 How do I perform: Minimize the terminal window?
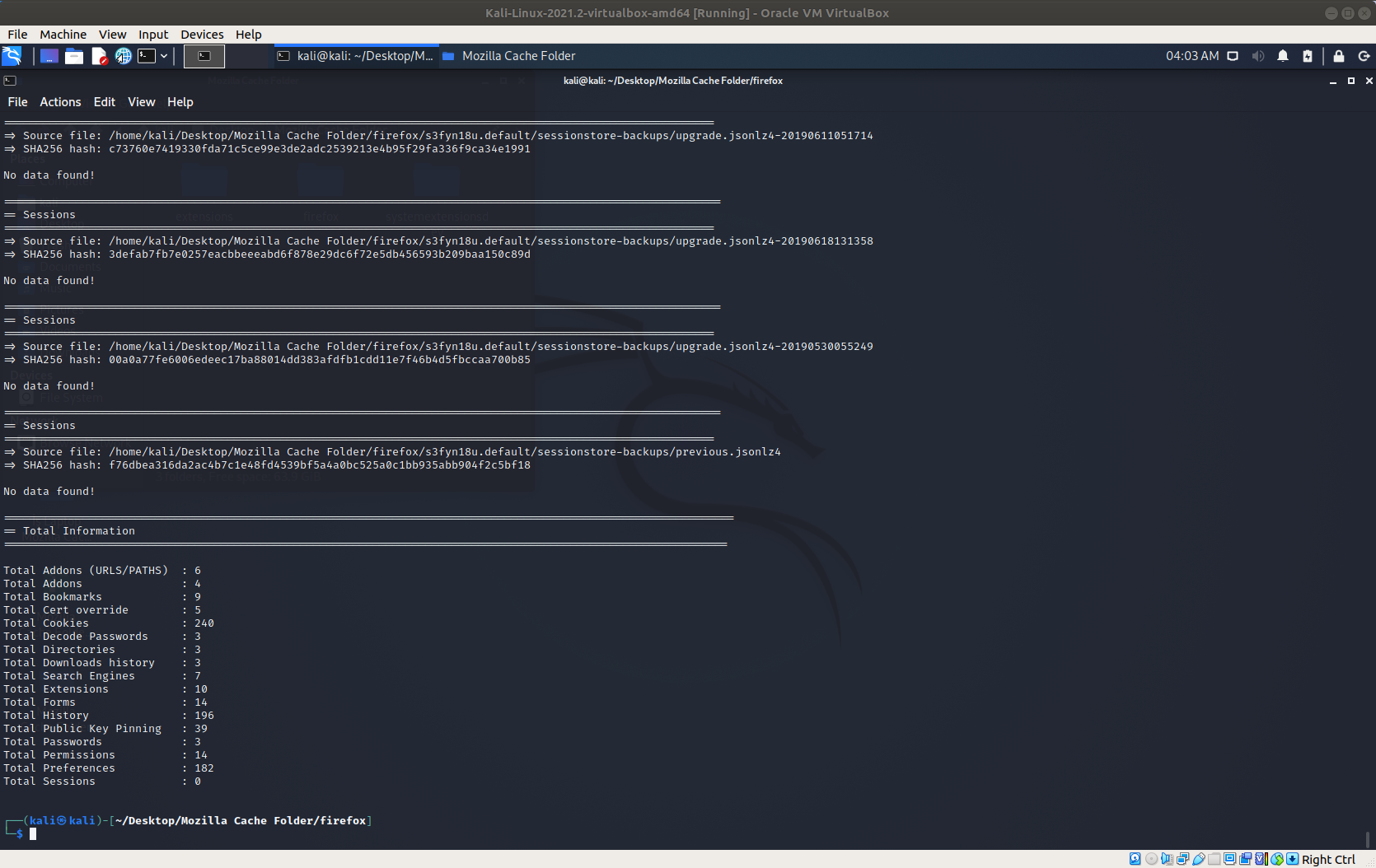coord(1333,81)
